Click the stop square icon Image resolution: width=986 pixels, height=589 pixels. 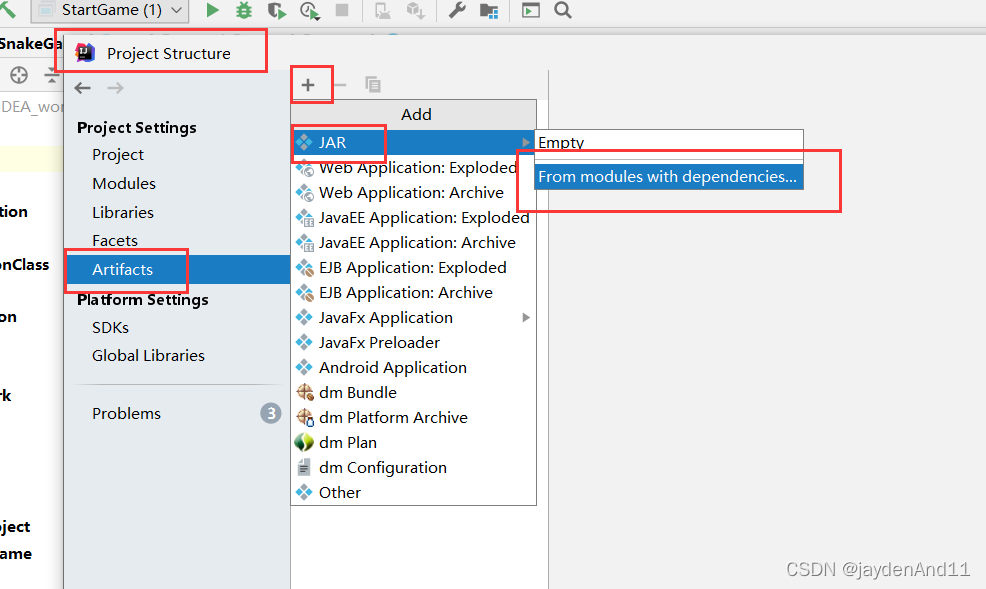[x=342, y=10]
